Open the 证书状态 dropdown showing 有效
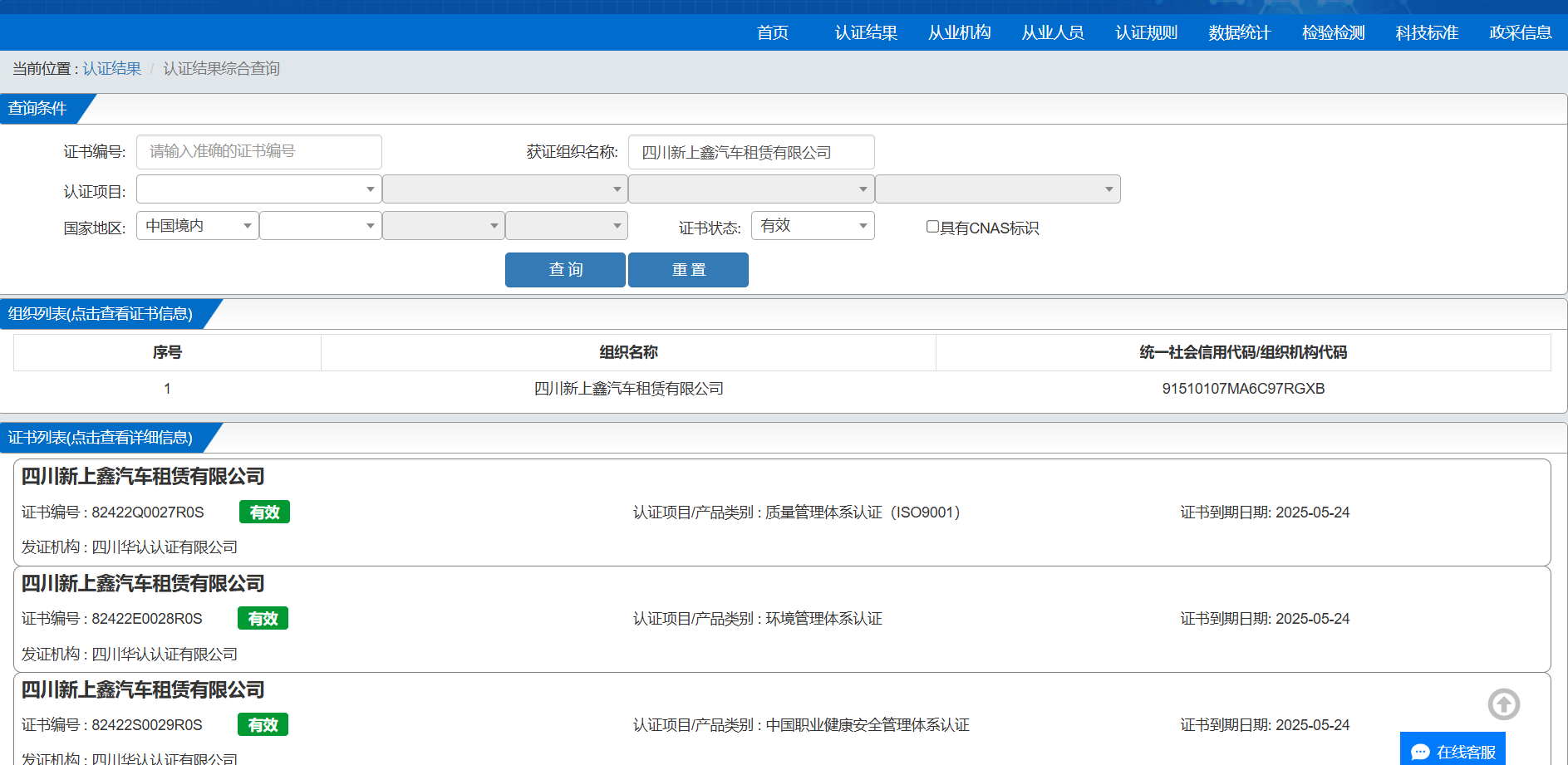 point(813,226)
